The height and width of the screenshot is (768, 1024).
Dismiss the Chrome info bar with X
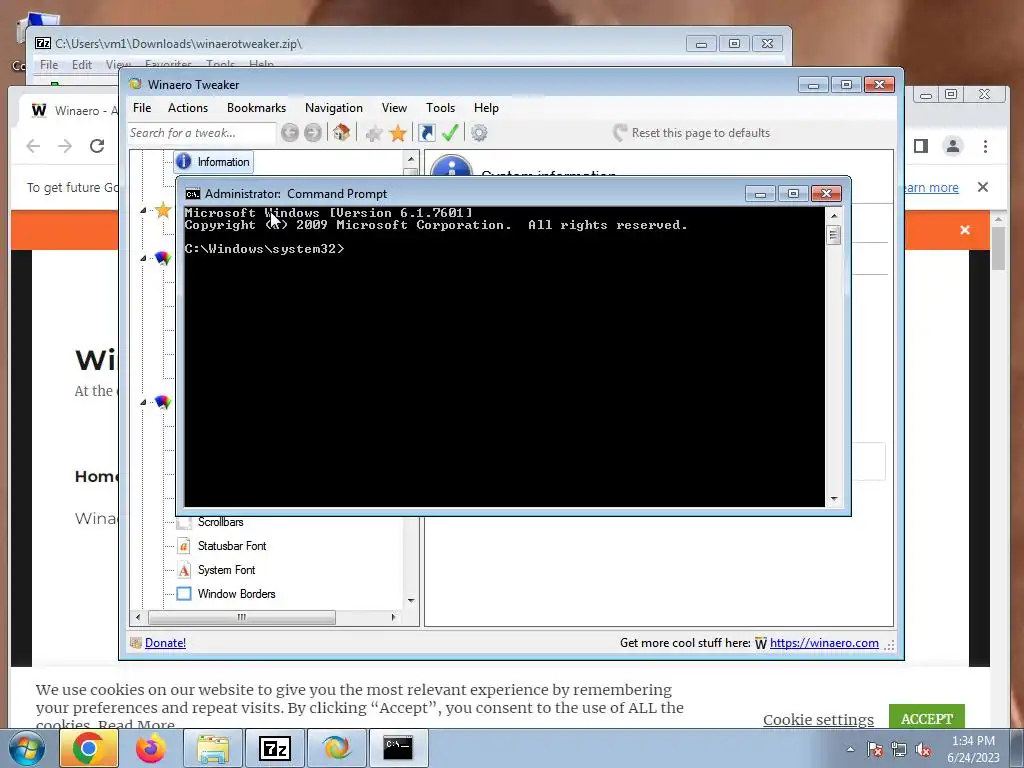[983, 187]
